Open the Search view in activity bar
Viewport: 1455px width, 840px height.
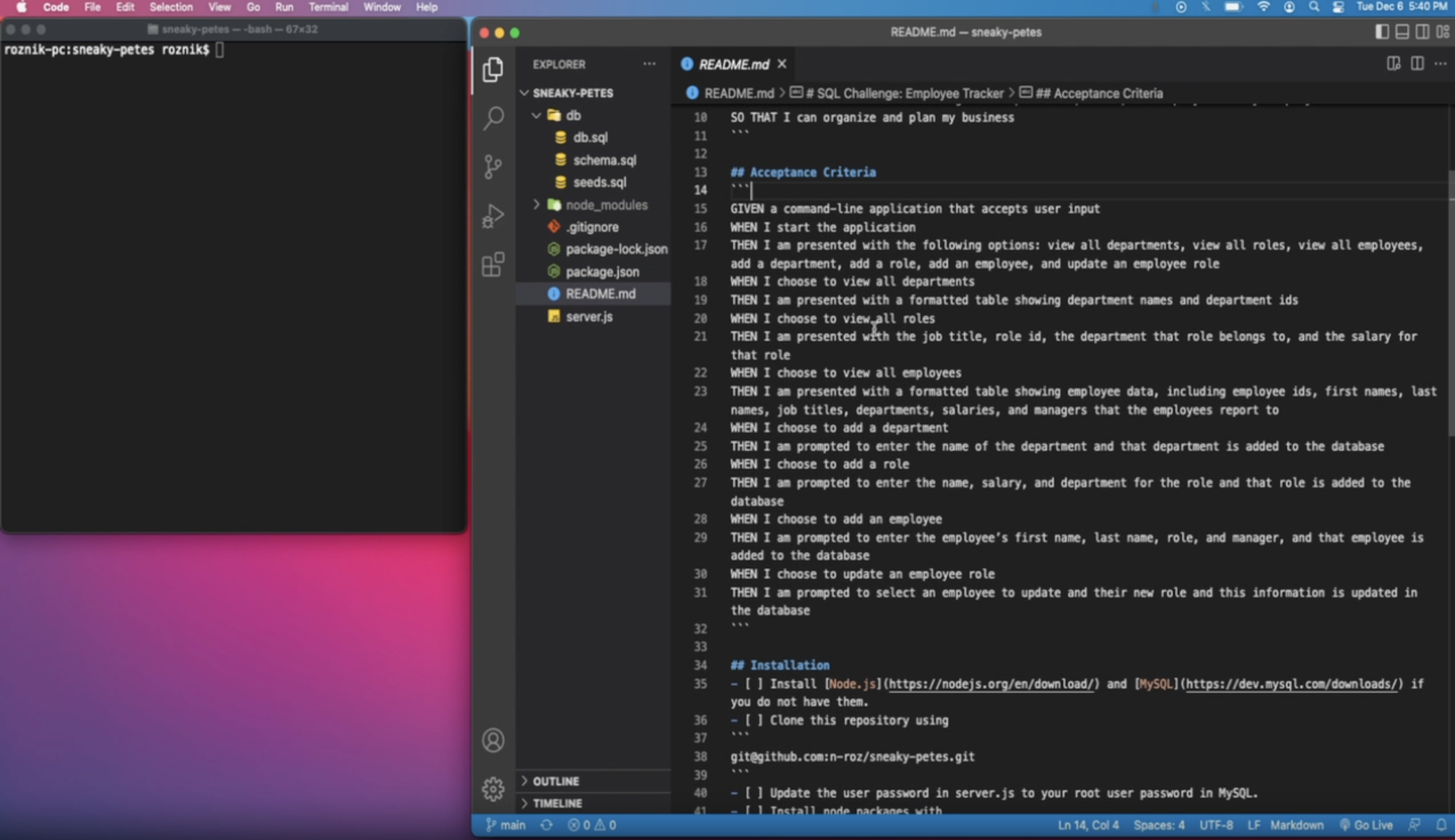tap(493, 118)
